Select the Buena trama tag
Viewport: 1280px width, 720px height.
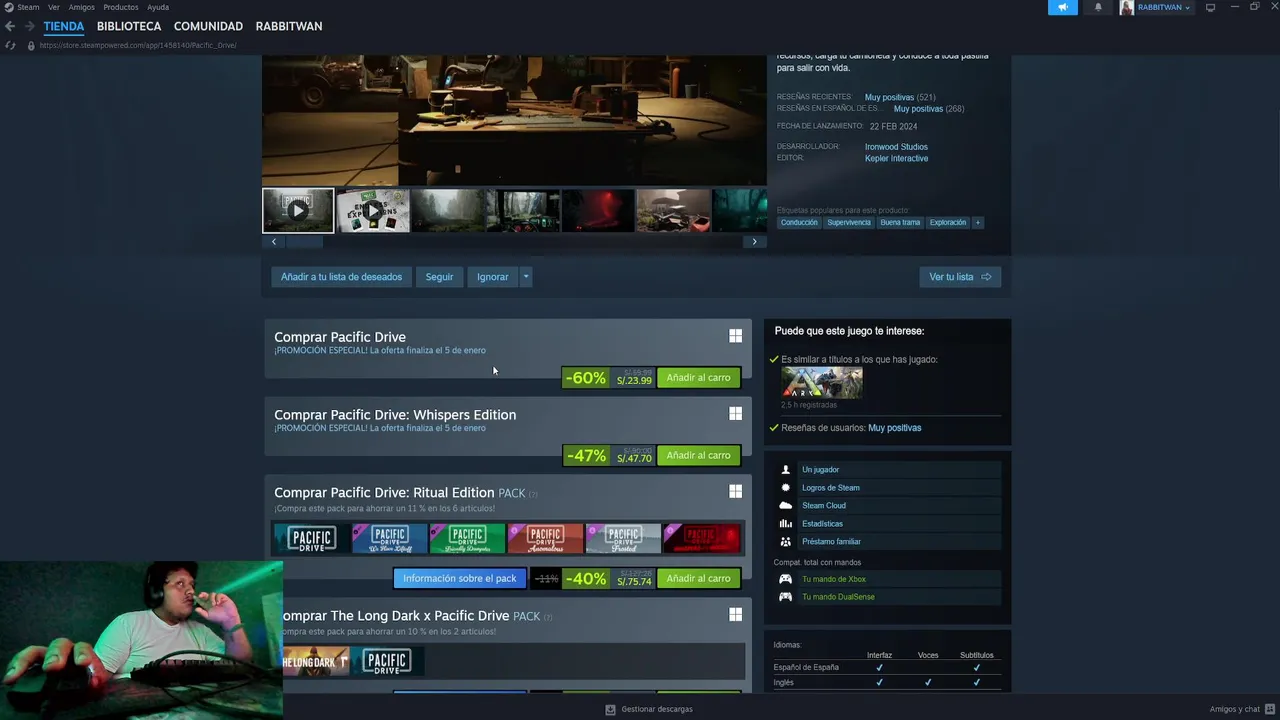click(x=900, y=222)
